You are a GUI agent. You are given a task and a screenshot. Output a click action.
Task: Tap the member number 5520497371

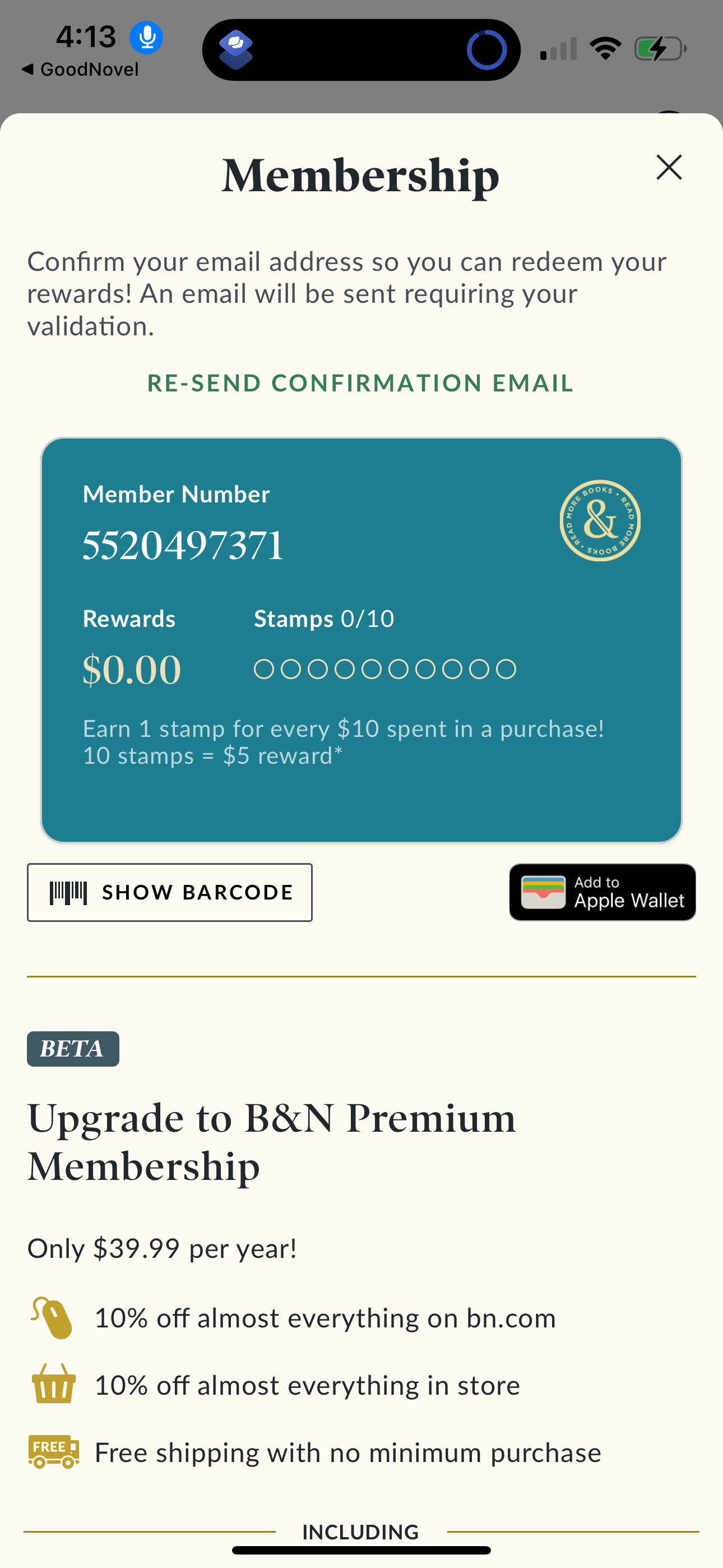pyautogui.click(x=183, y=545)
